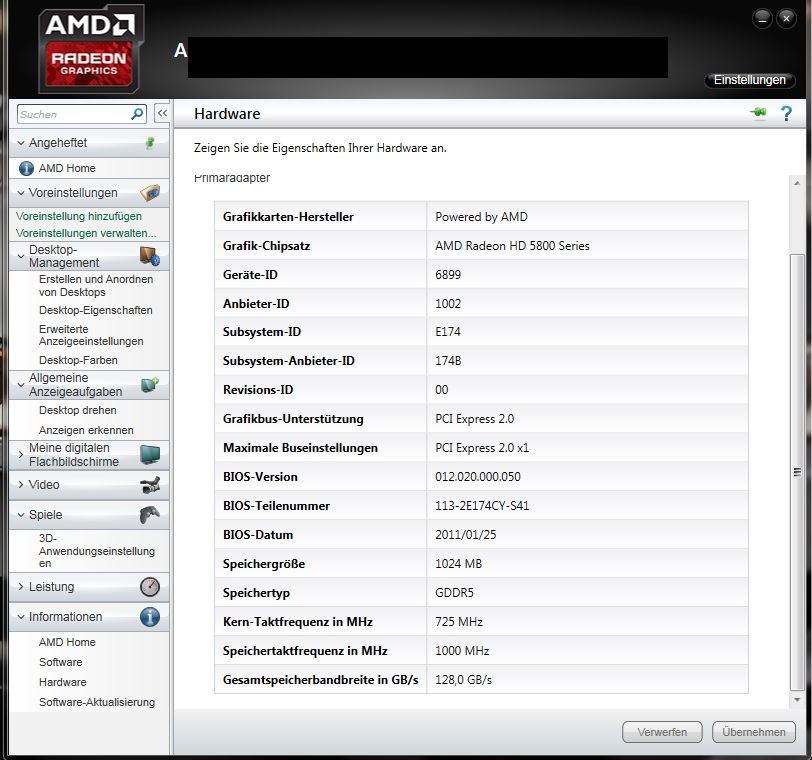Select Speichergröße value 1024 MB
The height and width of the screenshot is (760, 812).
tap(458, 564)
